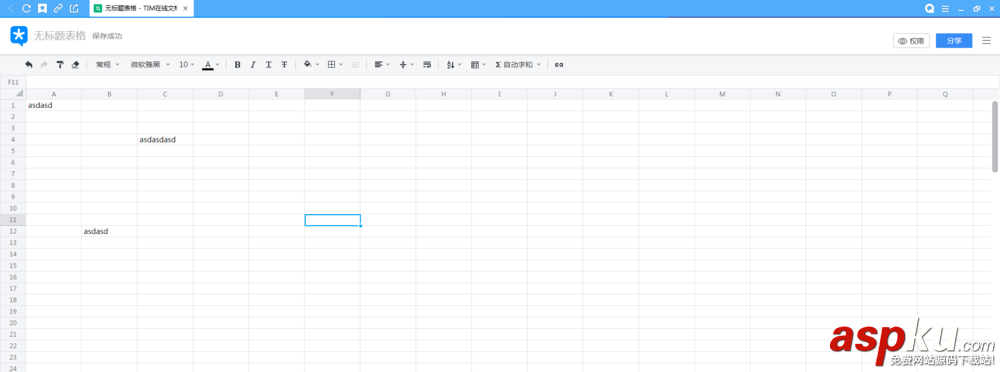The width and height of the screenshot is (1000, 372).
Task: Click the redo arrow icon
Action: click(x=44, y=64)
